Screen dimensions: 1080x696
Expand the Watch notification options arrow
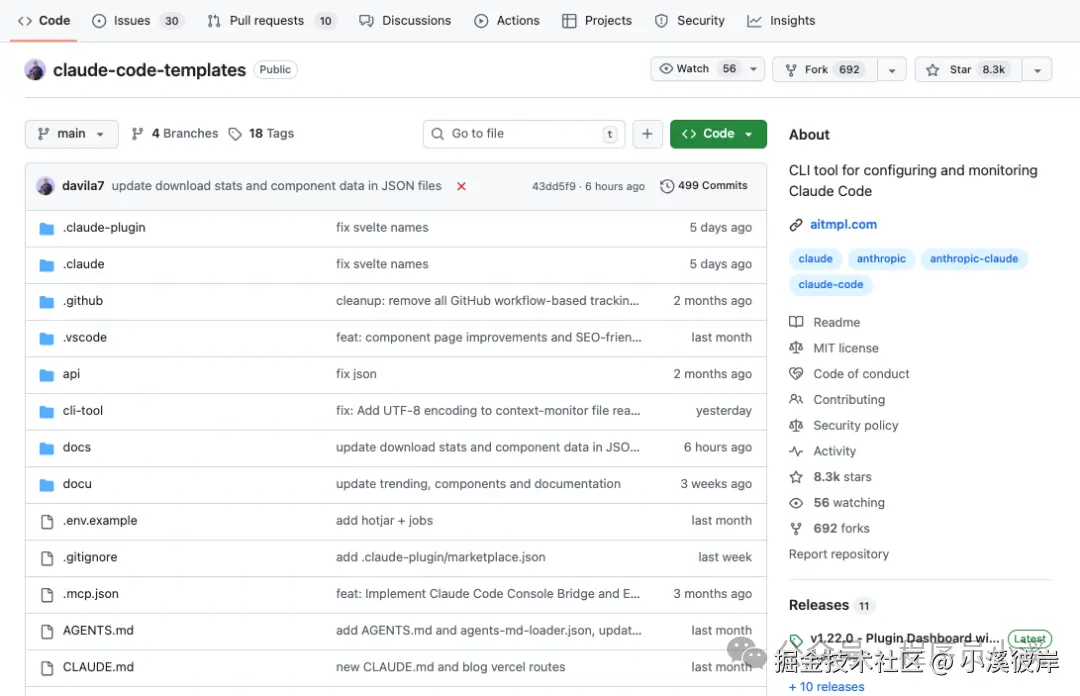[x=754, y=69]
